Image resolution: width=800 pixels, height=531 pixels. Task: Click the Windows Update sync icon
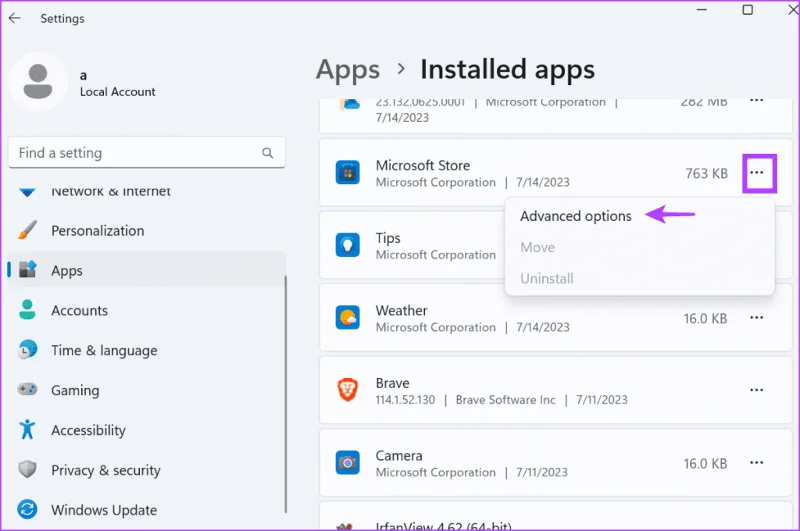(x=27, y=509)
